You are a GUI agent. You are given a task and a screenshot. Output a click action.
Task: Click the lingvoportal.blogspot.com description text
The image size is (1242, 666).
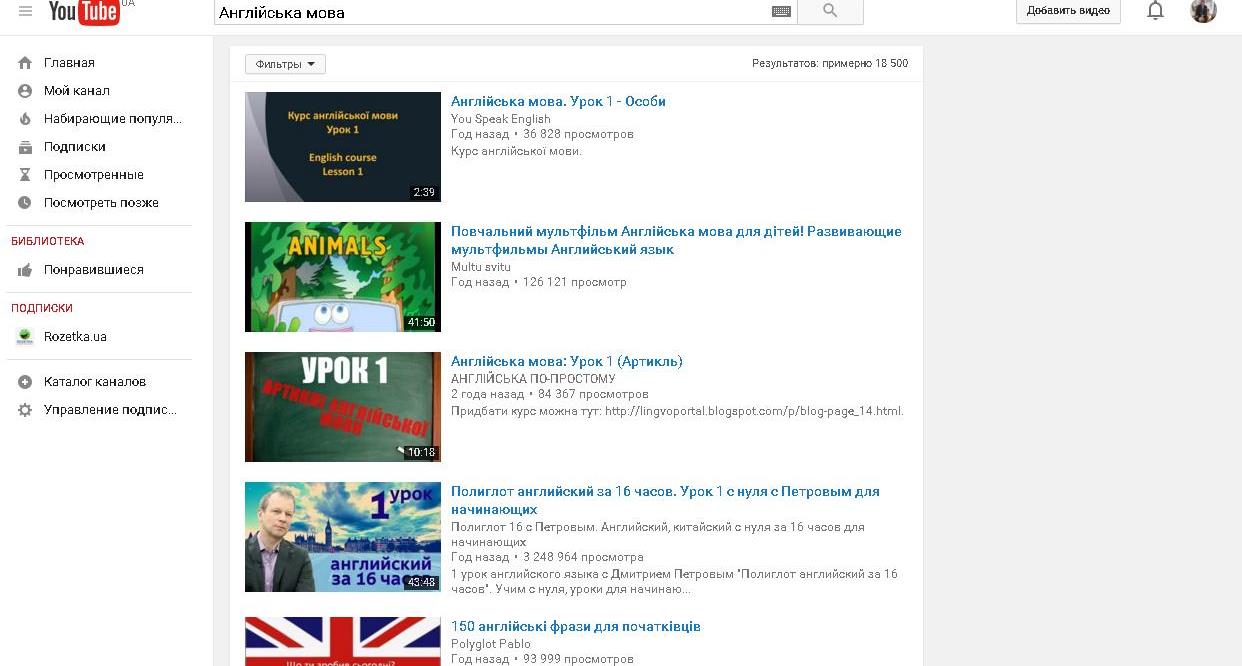[x=677, y=411]
